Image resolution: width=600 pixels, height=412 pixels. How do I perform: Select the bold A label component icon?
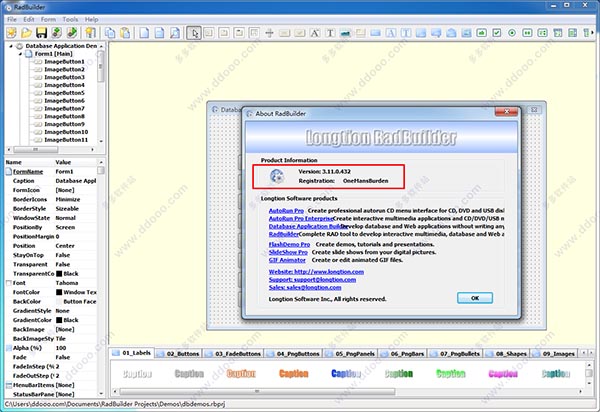315,33
